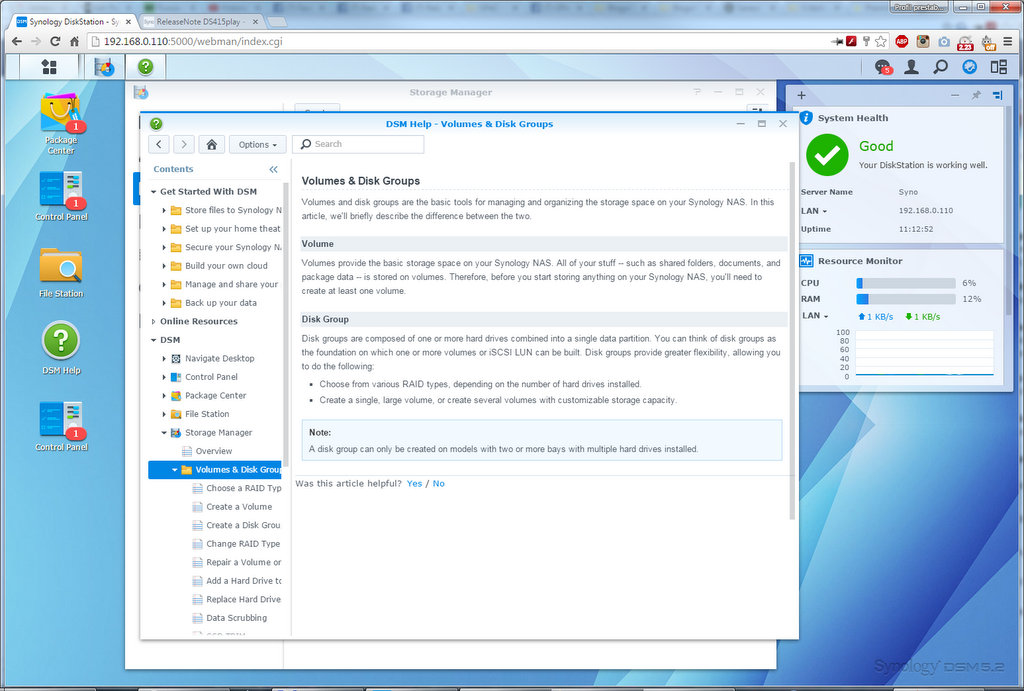Select the DSM Help taskbar icon
The image size is (1024, 691).
(146, 67)
